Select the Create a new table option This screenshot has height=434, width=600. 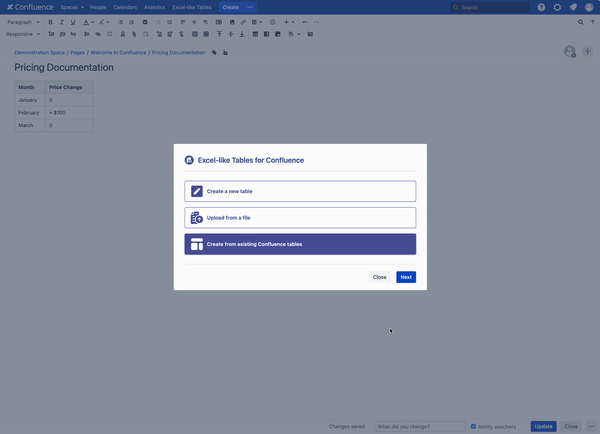coord(300,191)
